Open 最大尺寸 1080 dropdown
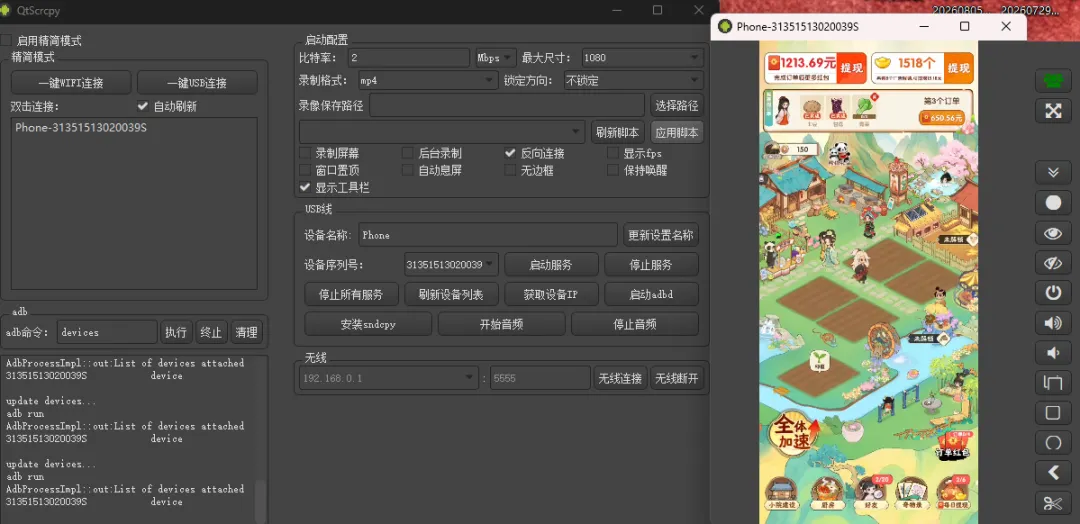This screenshot has height=524, width=1080. click(x=642, y=58)
